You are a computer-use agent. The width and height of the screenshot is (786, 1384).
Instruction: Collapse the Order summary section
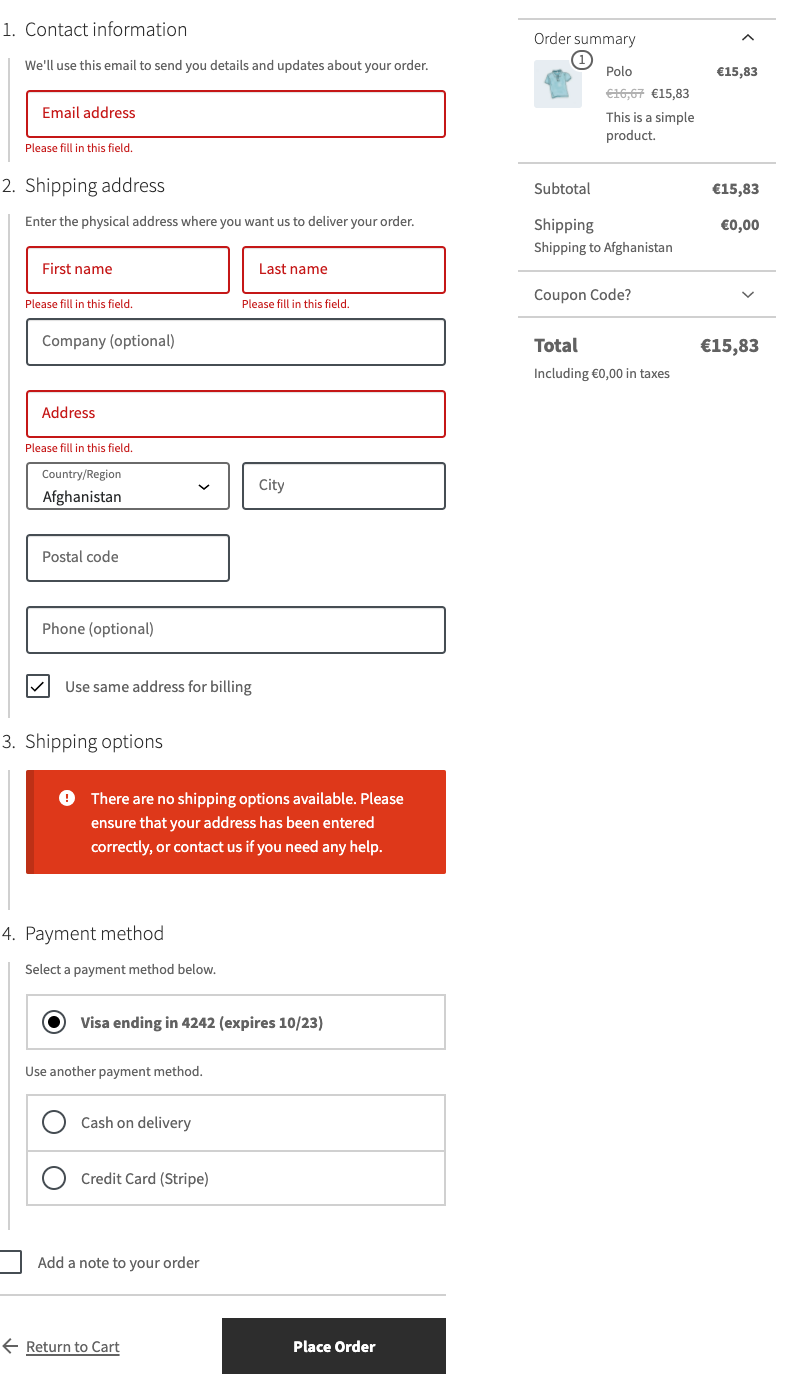tap(748, 37)
